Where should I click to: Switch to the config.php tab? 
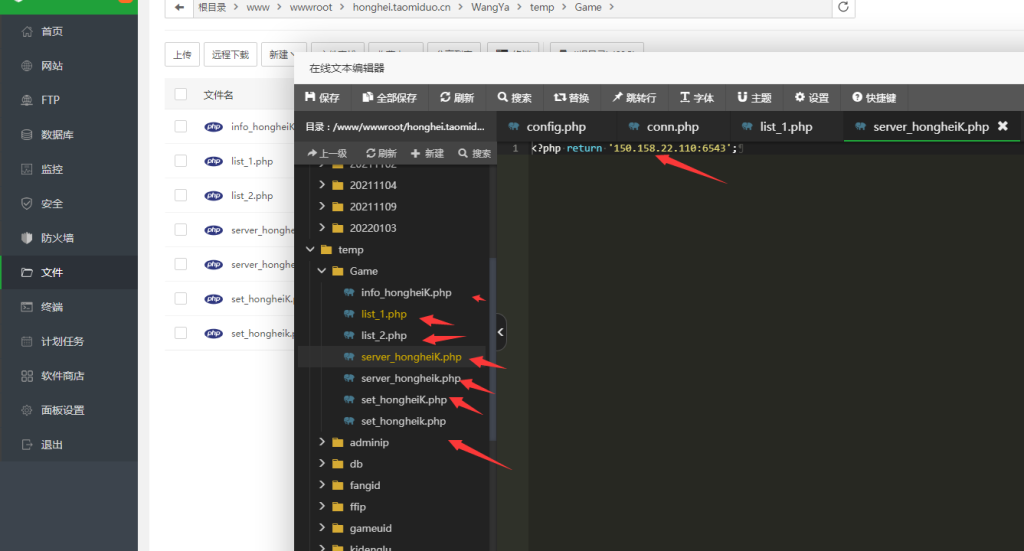click(x=547, y=127)
